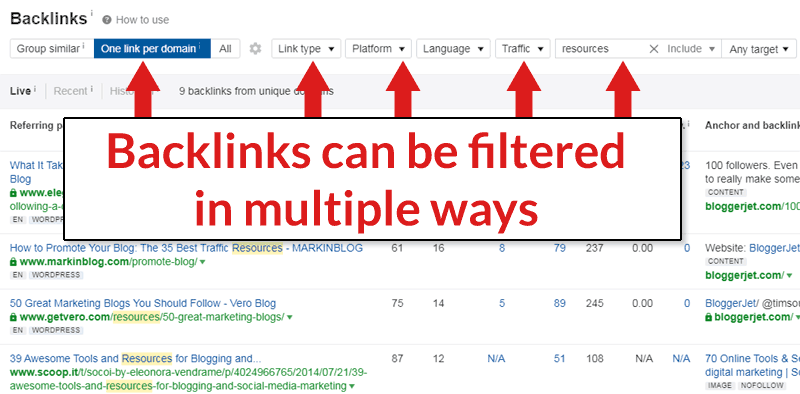
Task: Open the Link type dropdown
Action: point(306,48)
